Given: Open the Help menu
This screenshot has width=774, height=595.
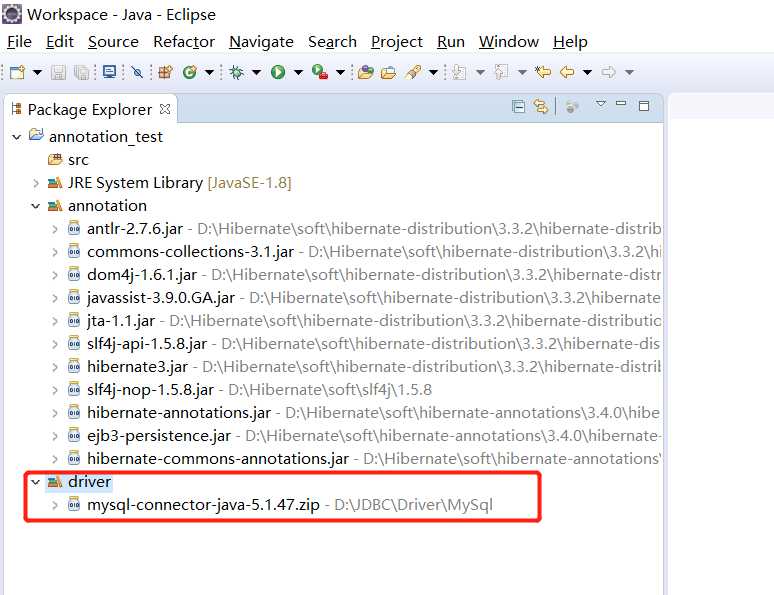Looking at the screenshot, I should (x=570, y=42).
